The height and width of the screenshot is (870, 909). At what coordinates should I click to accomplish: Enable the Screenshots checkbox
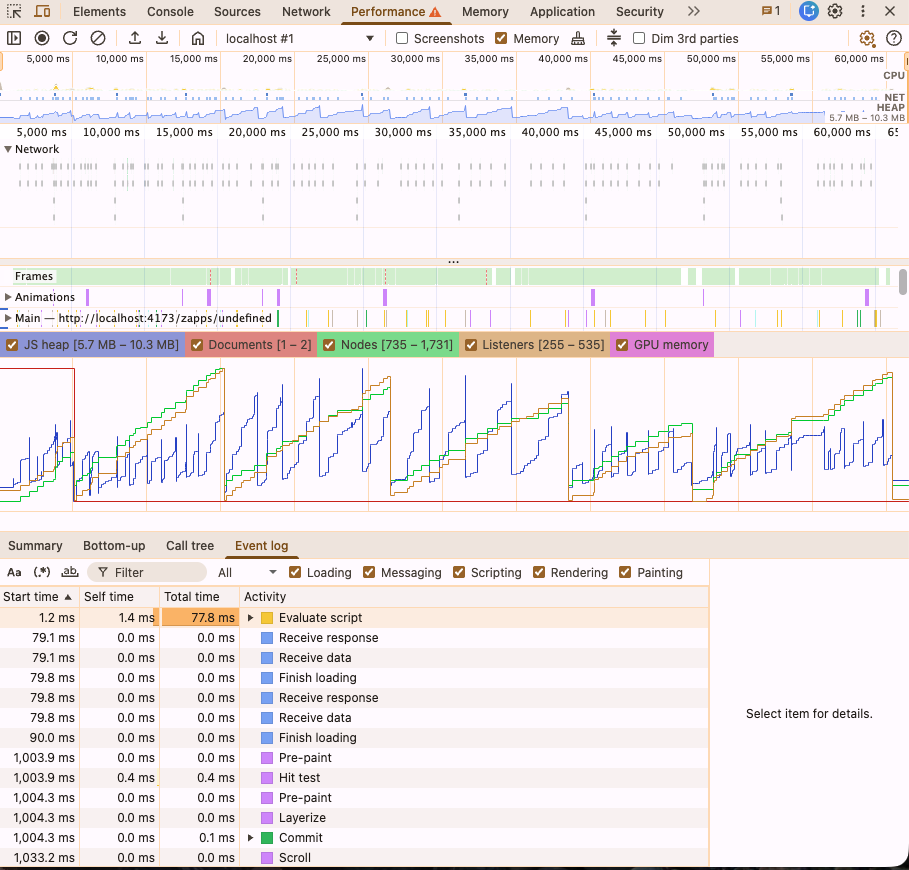click(402, 38)
